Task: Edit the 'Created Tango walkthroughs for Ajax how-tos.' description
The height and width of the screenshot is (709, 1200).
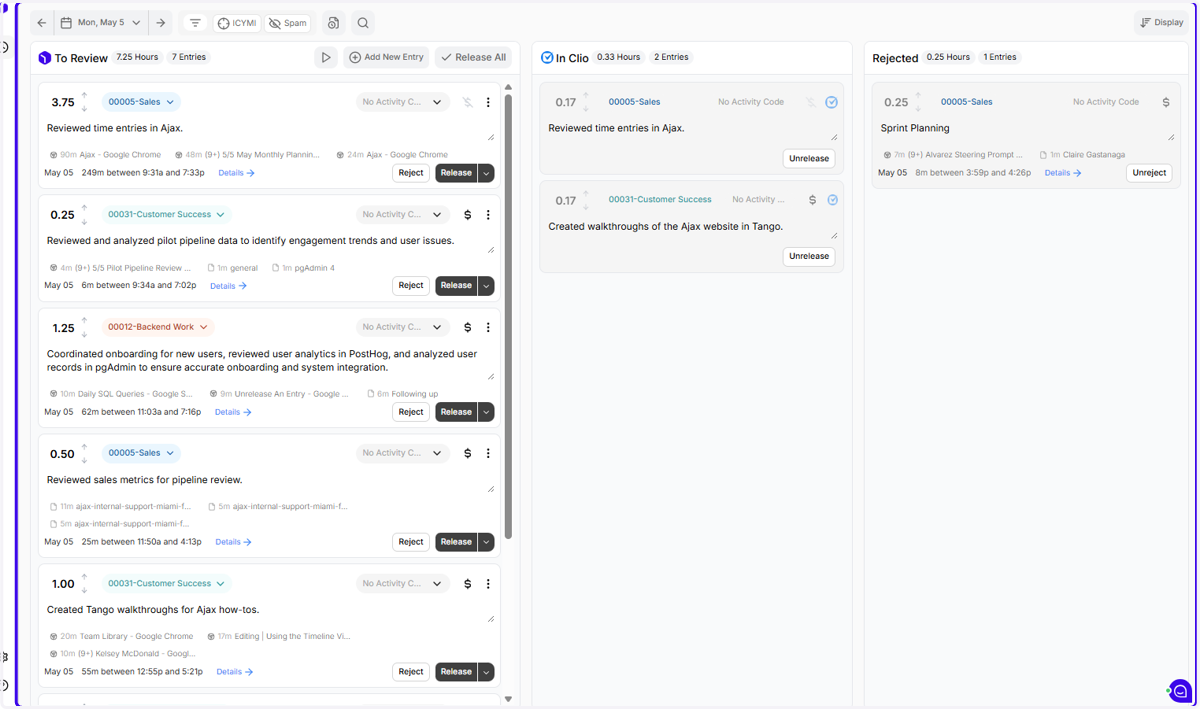Action: point(270,610)
